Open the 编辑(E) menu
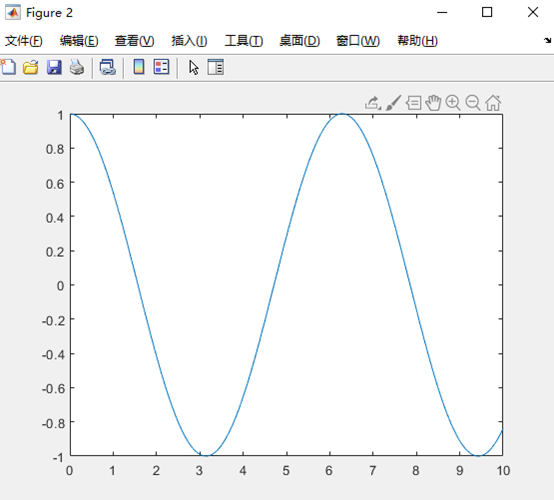The width and height of the screenshot is (554, 500). [79, 41]
